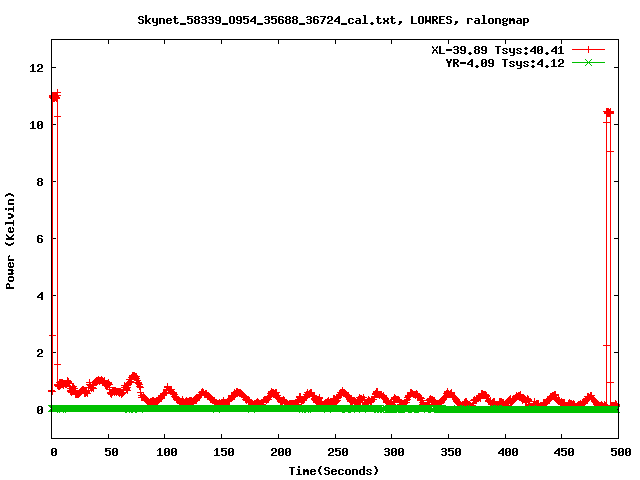This screenshot has height=480, width=640.
Task: Click x-axis tick label 500
Action: 620,452
